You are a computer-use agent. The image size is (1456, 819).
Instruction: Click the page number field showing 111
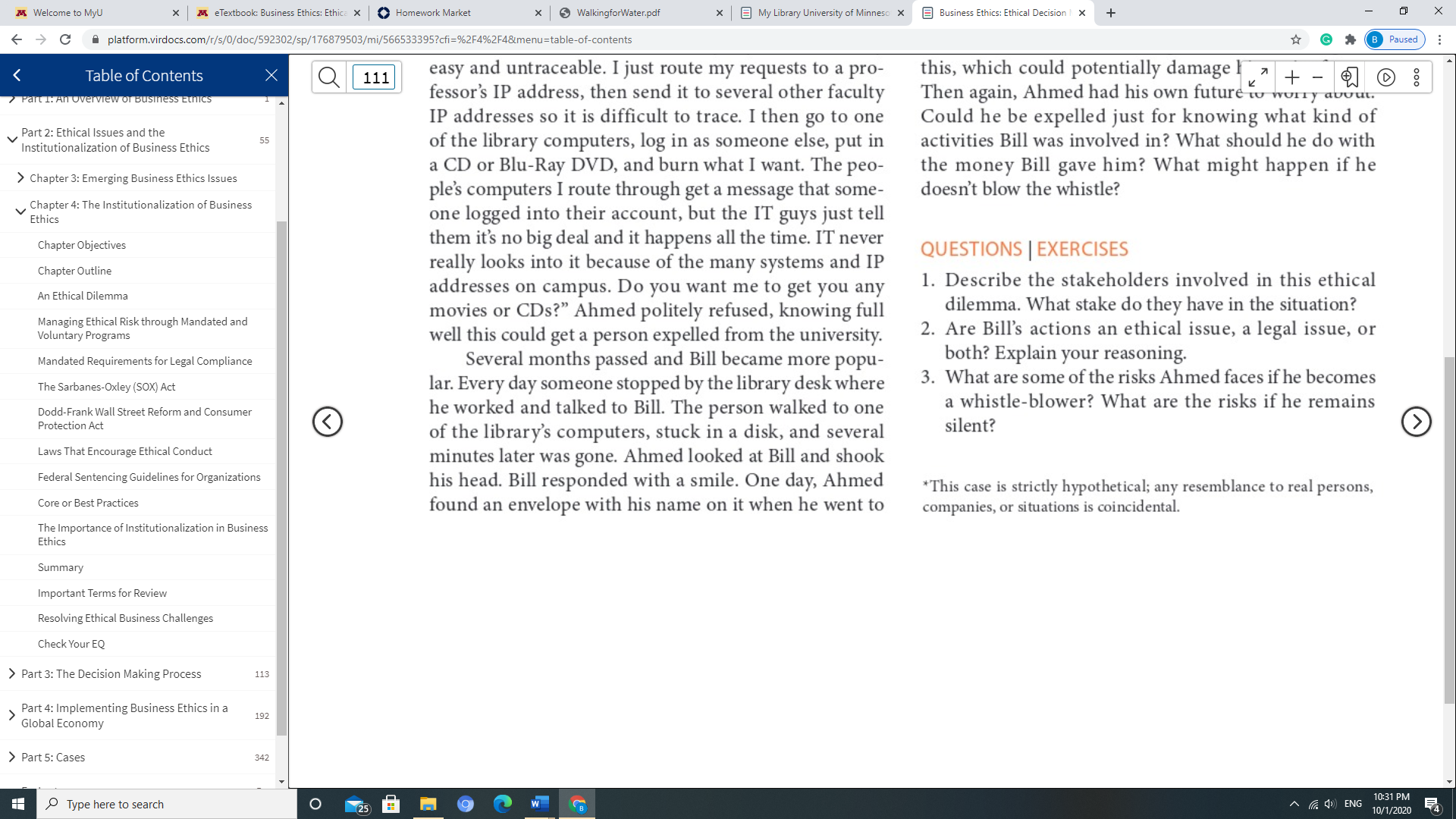(374, 77)
